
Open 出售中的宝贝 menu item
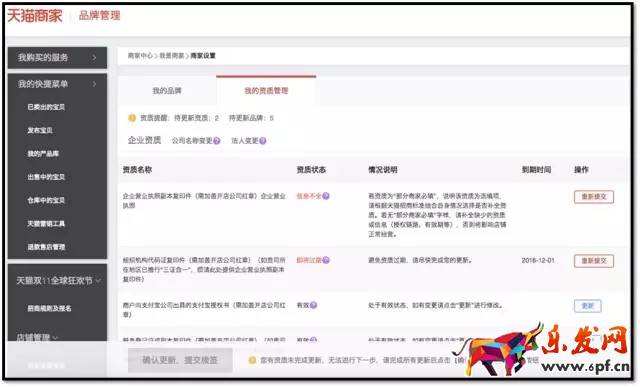coord(46,177)
